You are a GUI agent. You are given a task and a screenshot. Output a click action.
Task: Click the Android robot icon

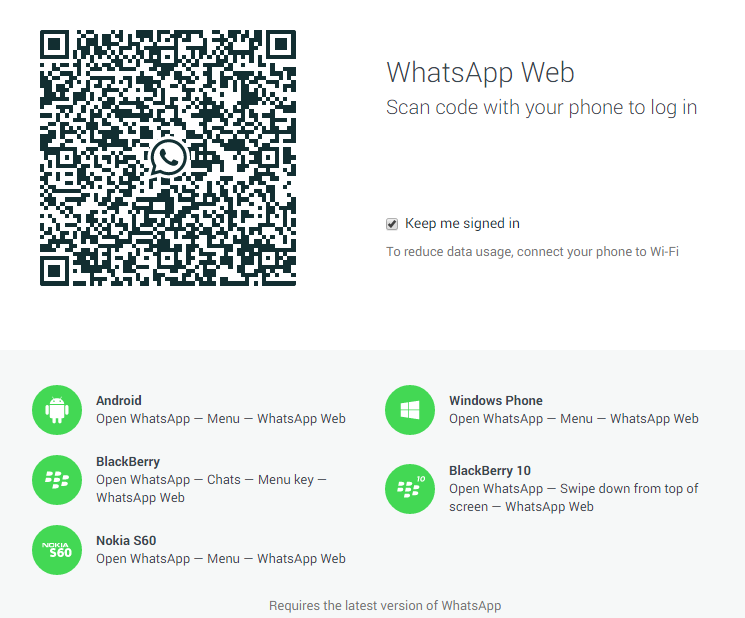click(x=57, y=410)
